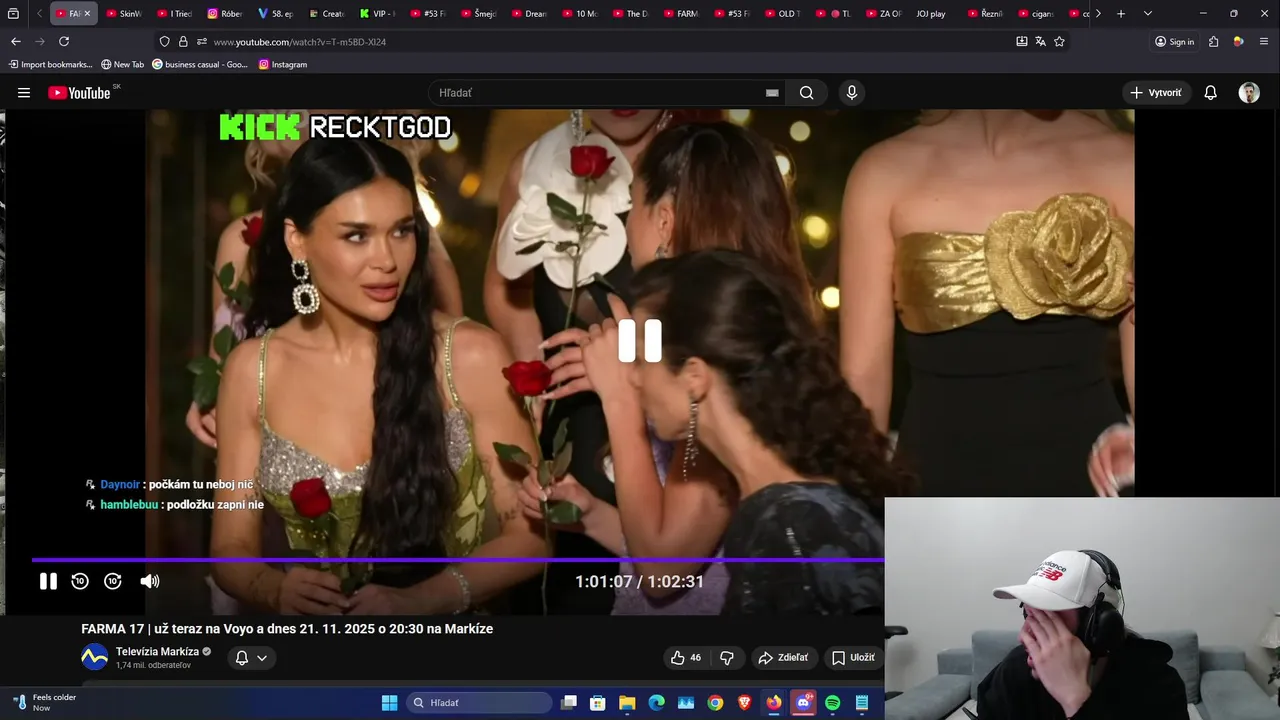Dislike the video with the thumbs down button

pyautogui.click(x=727, y=658)
